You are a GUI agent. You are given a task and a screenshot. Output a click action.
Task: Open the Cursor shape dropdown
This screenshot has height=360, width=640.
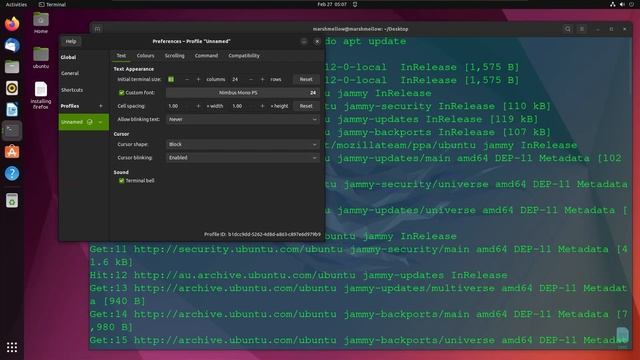coord(243,144)
